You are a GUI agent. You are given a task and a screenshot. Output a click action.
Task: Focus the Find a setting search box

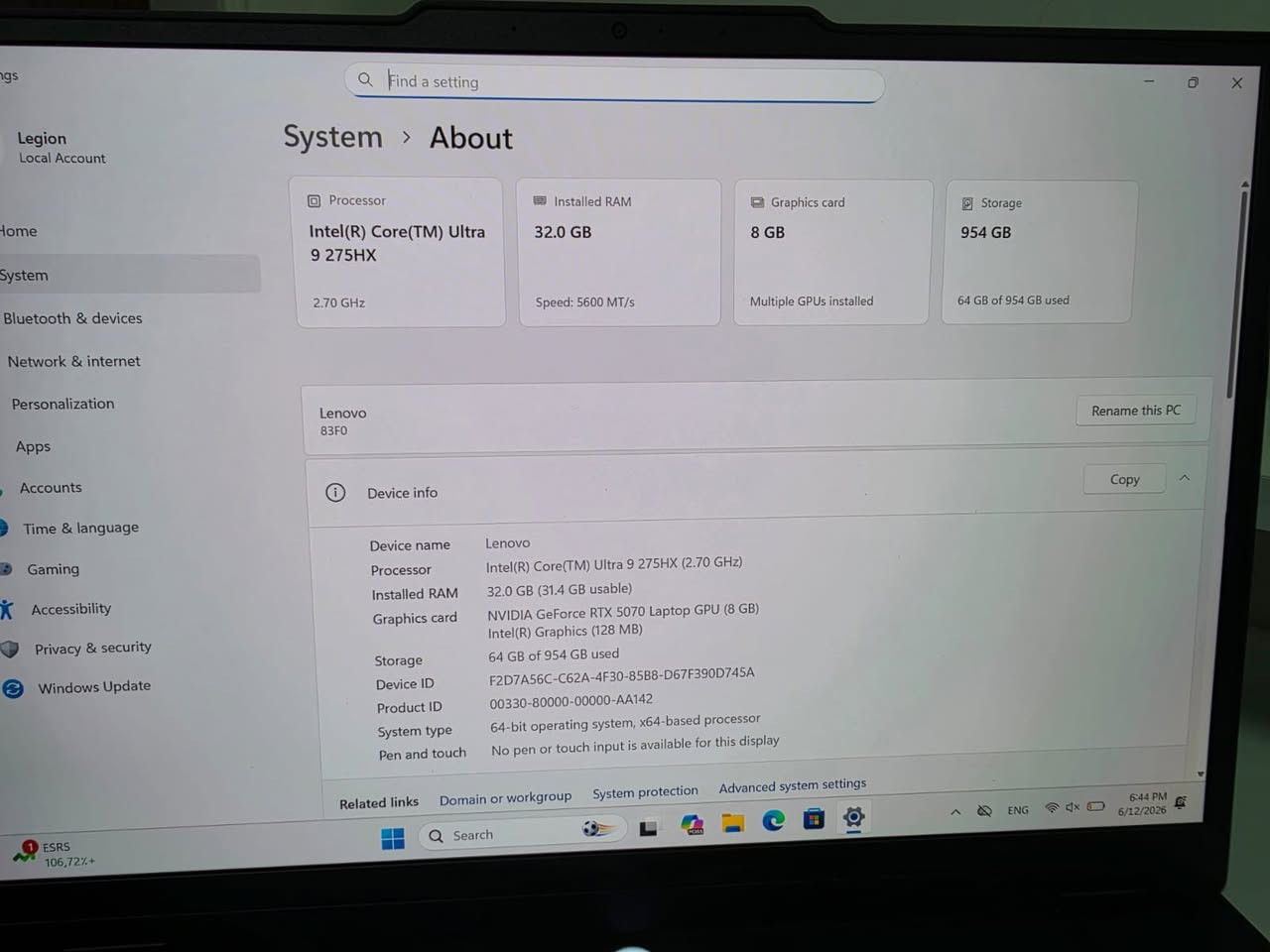pos(614,81)
